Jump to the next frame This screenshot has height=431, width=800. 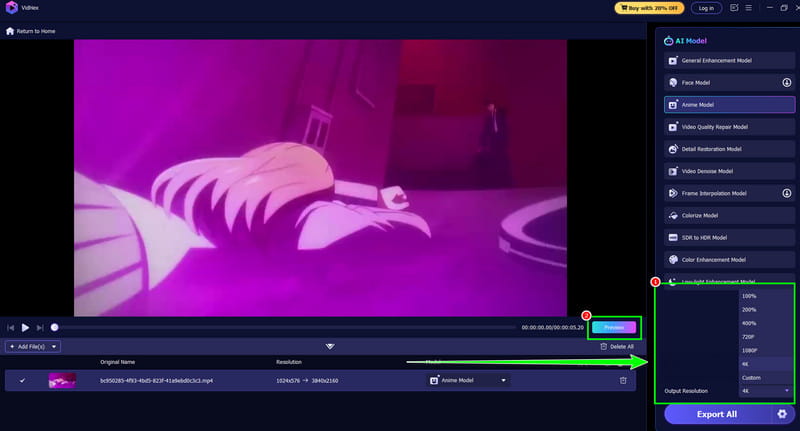[40, 327]
